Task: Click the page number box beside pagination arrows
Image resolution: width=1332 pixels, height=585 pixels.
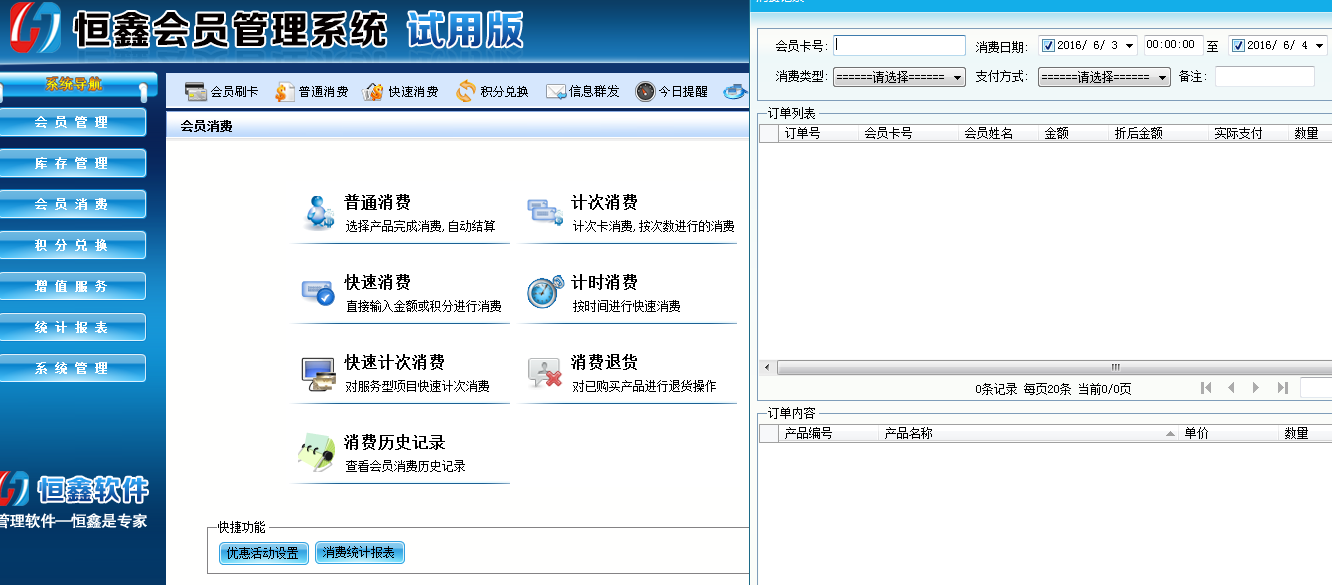Action: [1316, 388]
